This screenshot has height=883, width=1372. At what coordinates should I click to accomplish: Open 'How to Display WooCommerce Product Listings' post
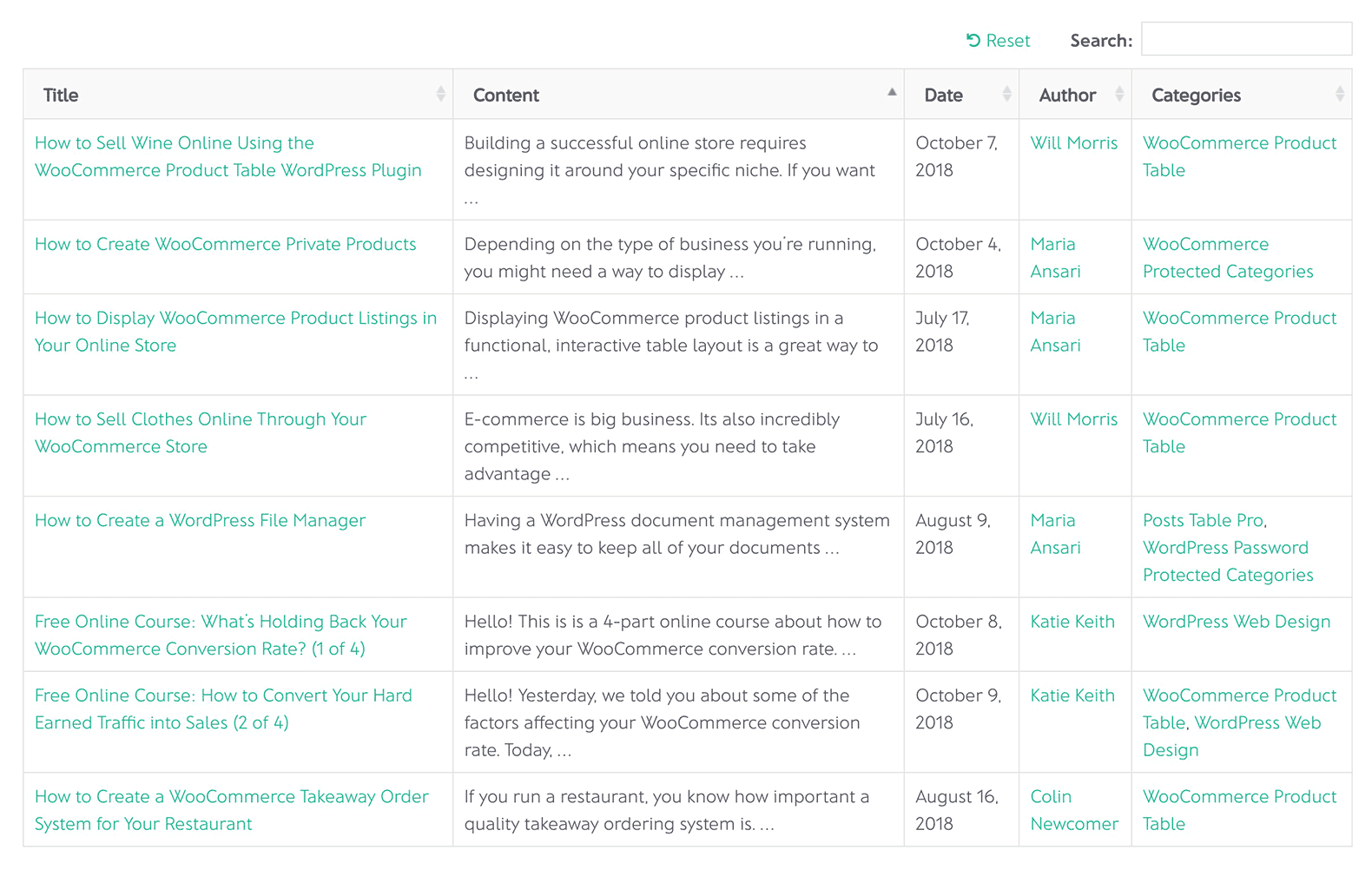(x=236, y=332)
